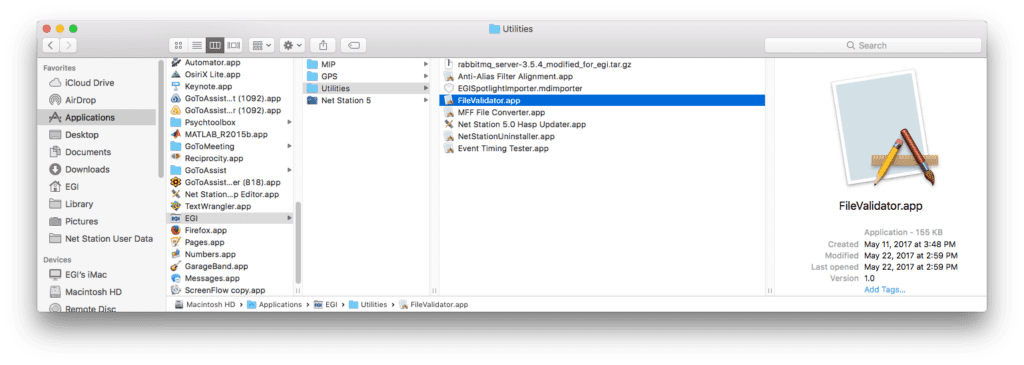Open the gear Action menu
1024x365 pixels.
292,45
